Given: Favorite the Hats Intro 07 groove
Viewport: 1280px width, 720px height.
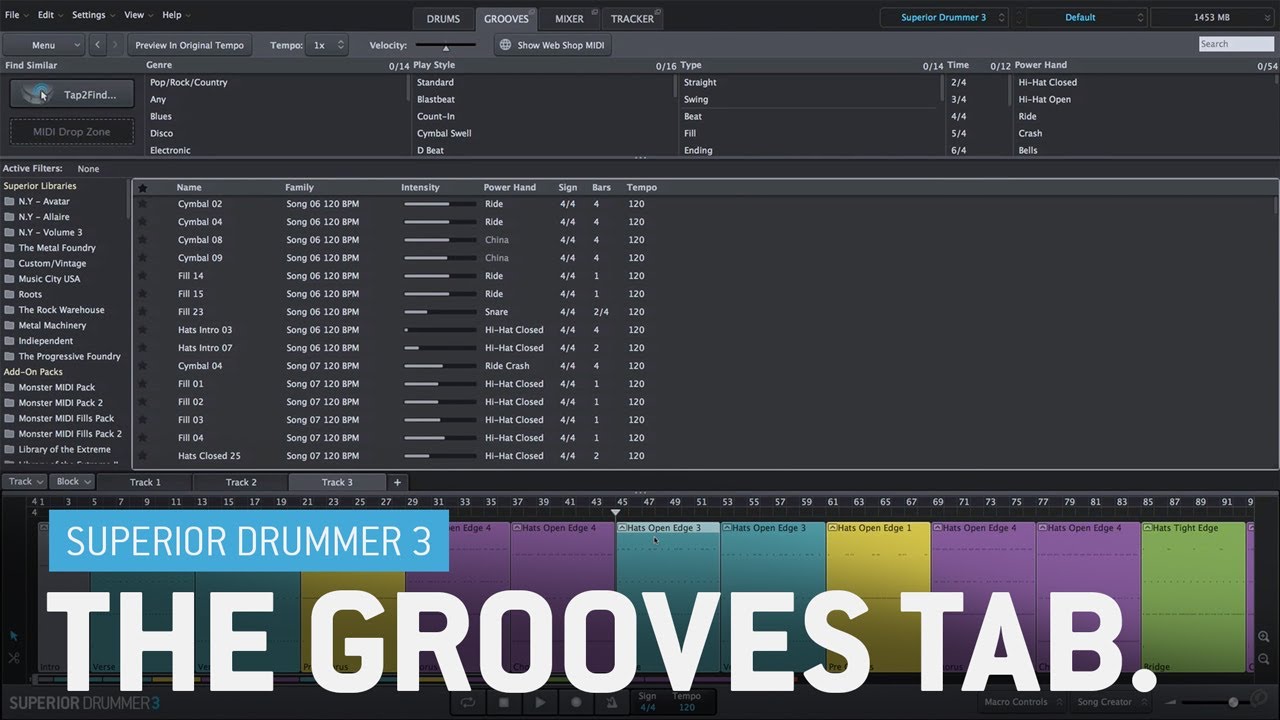Looking at the screenshot, I should point(142,348).
